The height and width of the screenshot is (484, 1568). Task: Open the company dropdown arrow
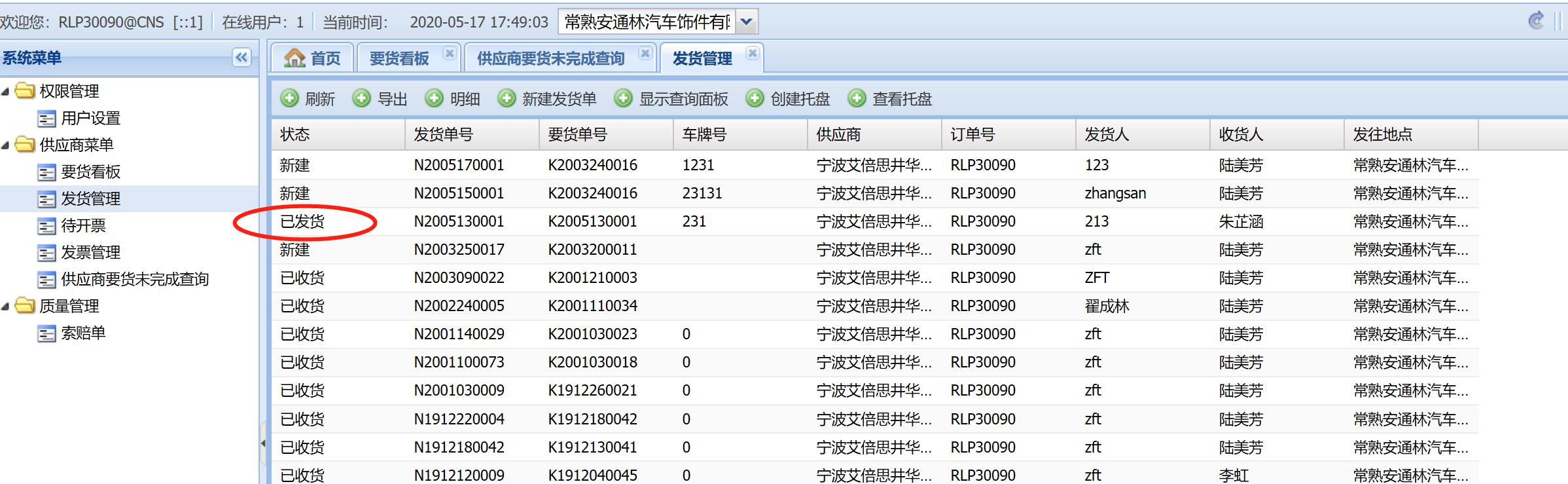(x=746, y=22)
